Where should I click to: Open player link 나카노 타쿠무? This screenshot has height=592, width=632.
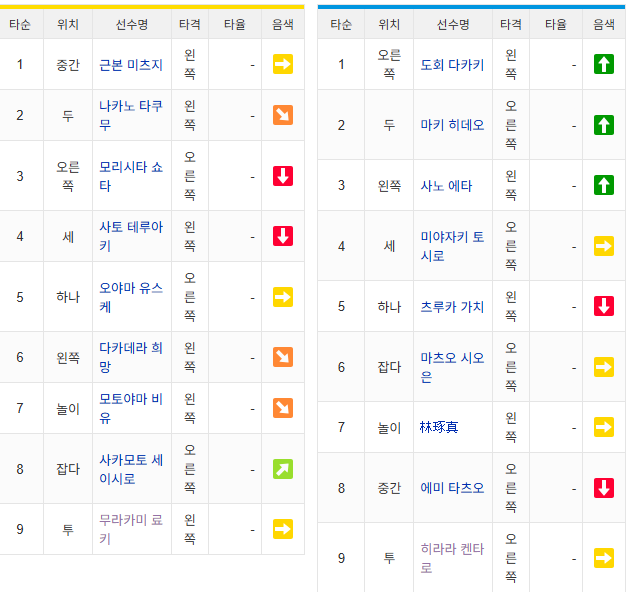click(x=131, y=115)
